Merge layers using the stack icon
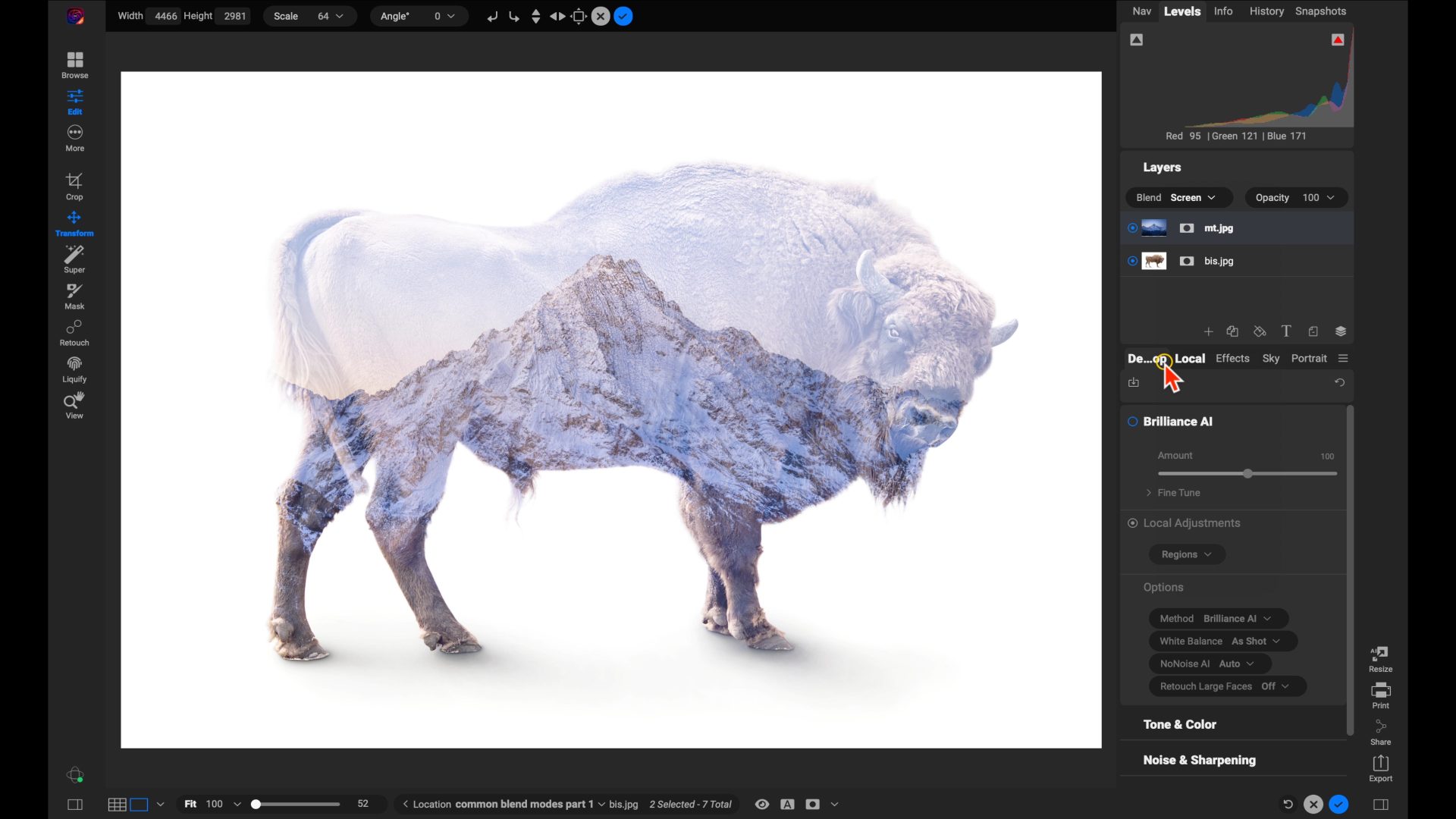Viewport: 1456px width, 819px height. coord(1340,331)
